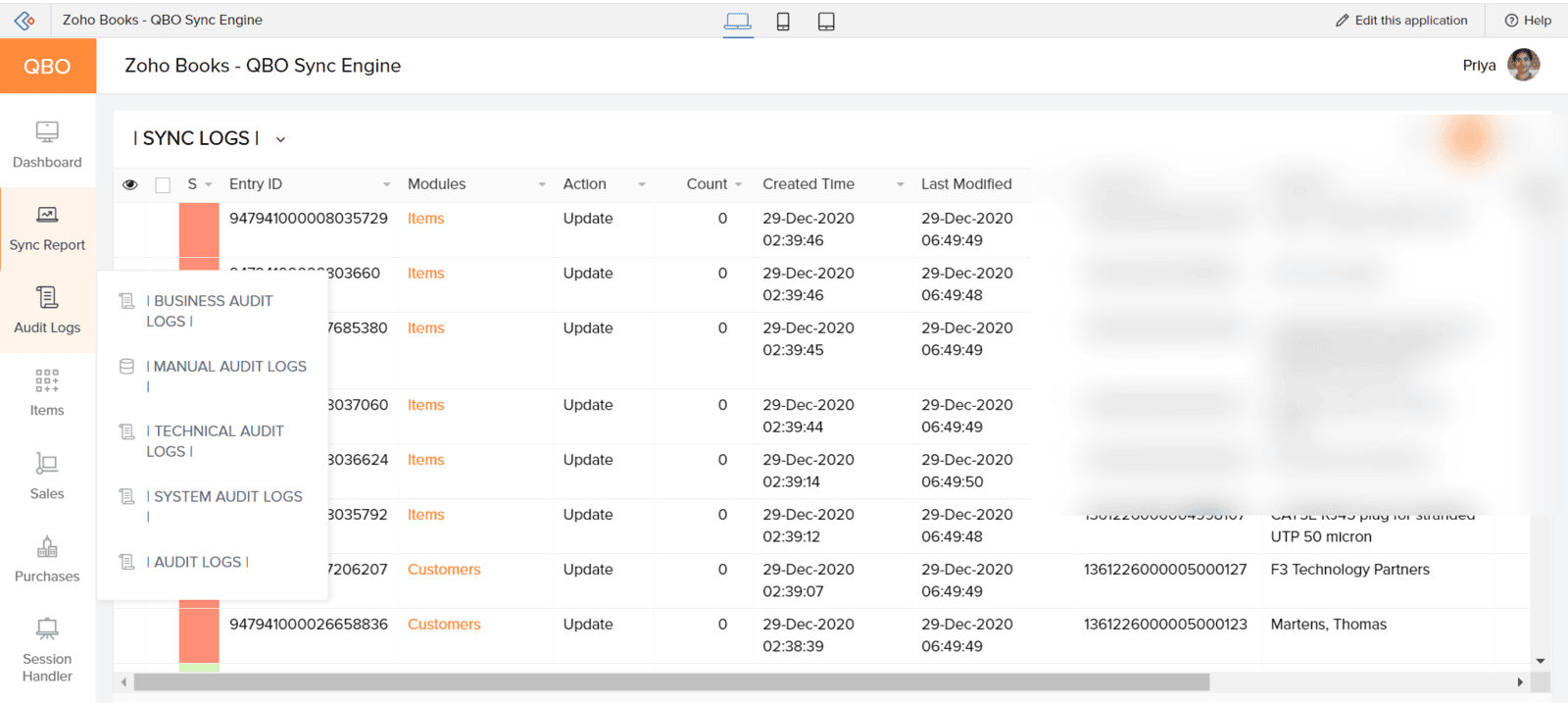
Task: Open the Items sidebar section
Action: click(47, 393)
